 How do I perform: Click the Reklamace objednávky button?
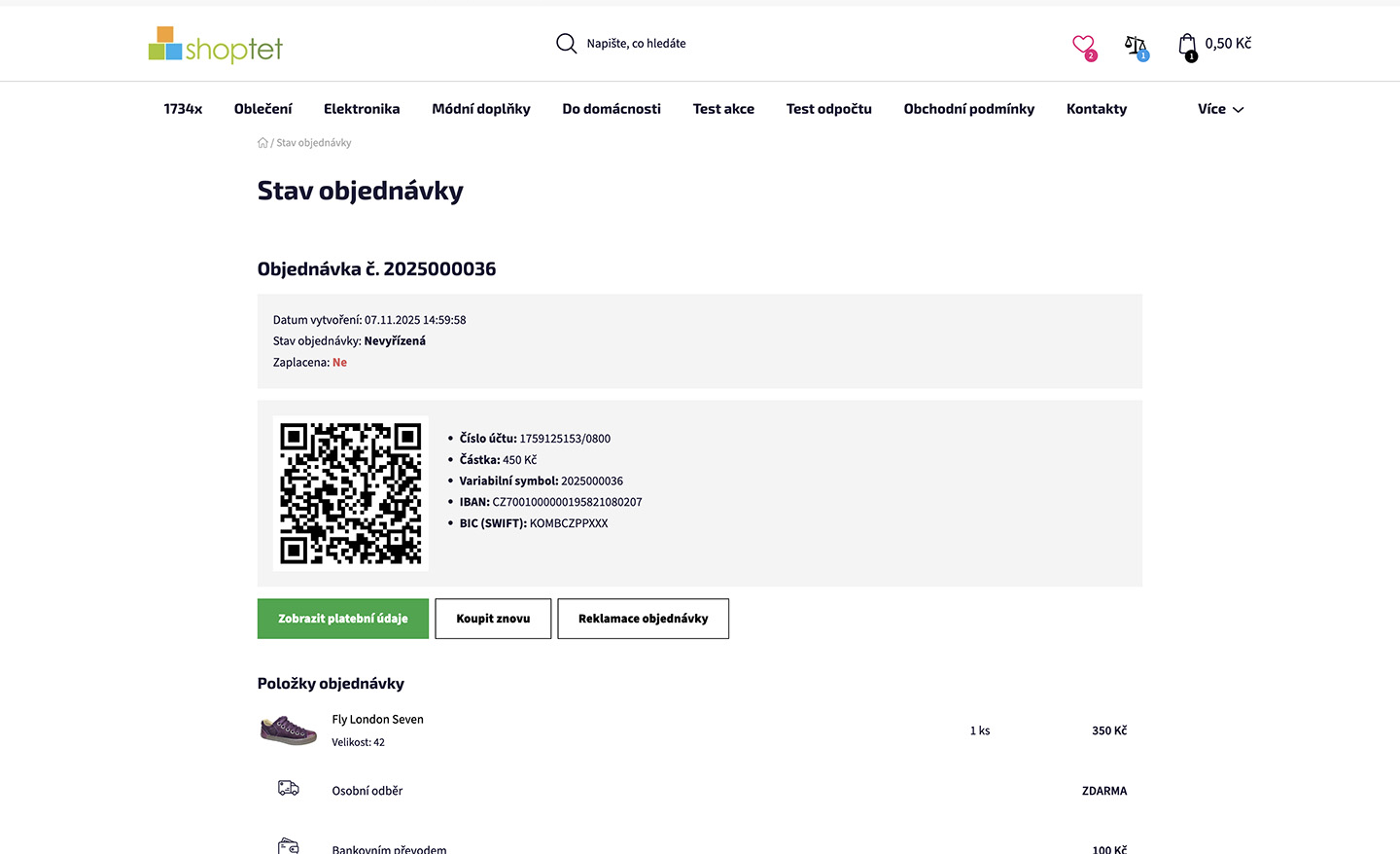(643, 619)
